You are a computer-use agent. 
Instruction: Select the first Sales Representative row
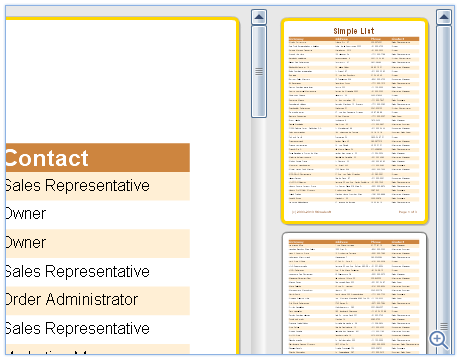point(98,186)
